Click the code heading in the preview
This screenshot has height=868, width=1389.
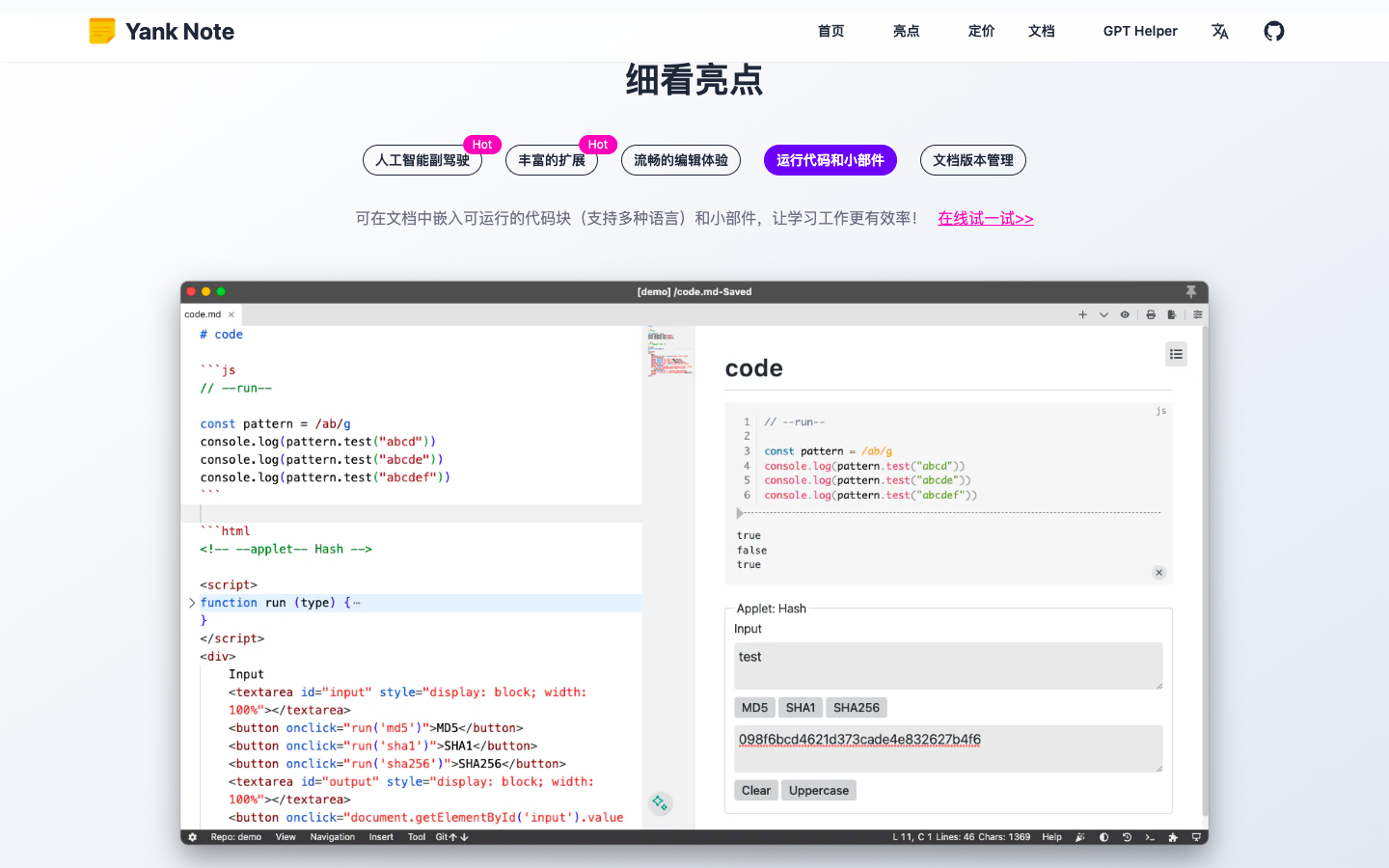pyautogui.click(x=754, y=368)
